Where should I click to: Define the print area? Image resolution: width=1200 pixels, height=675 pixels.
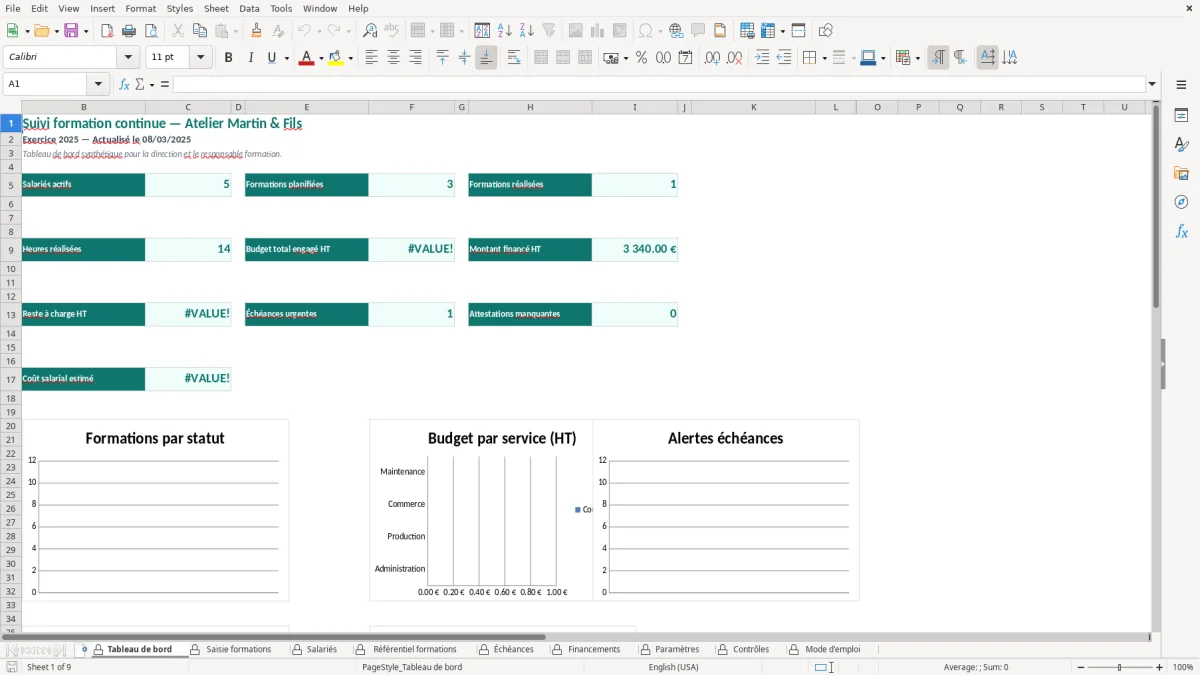tap(747, 31)
